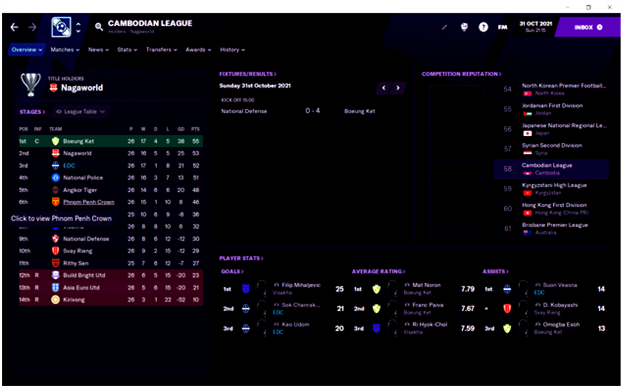Open the Stages link

click(x=32, y=112)
